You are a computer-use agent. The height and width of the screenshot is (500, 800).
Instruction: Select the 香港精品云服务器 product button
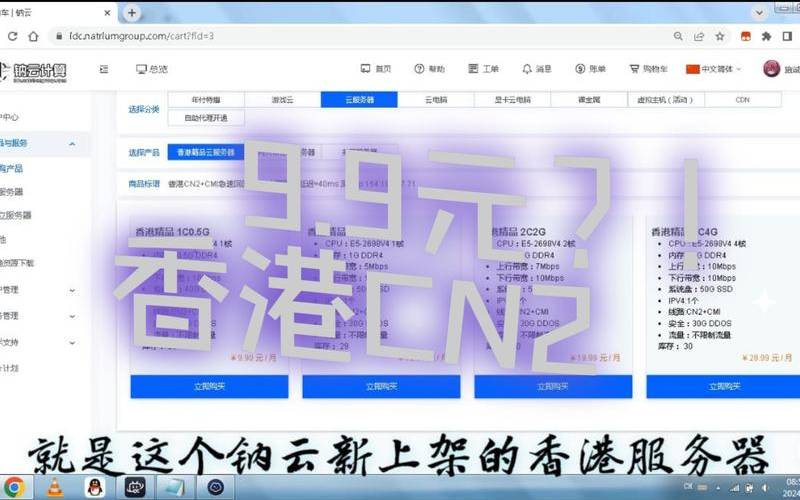point(206,152)
